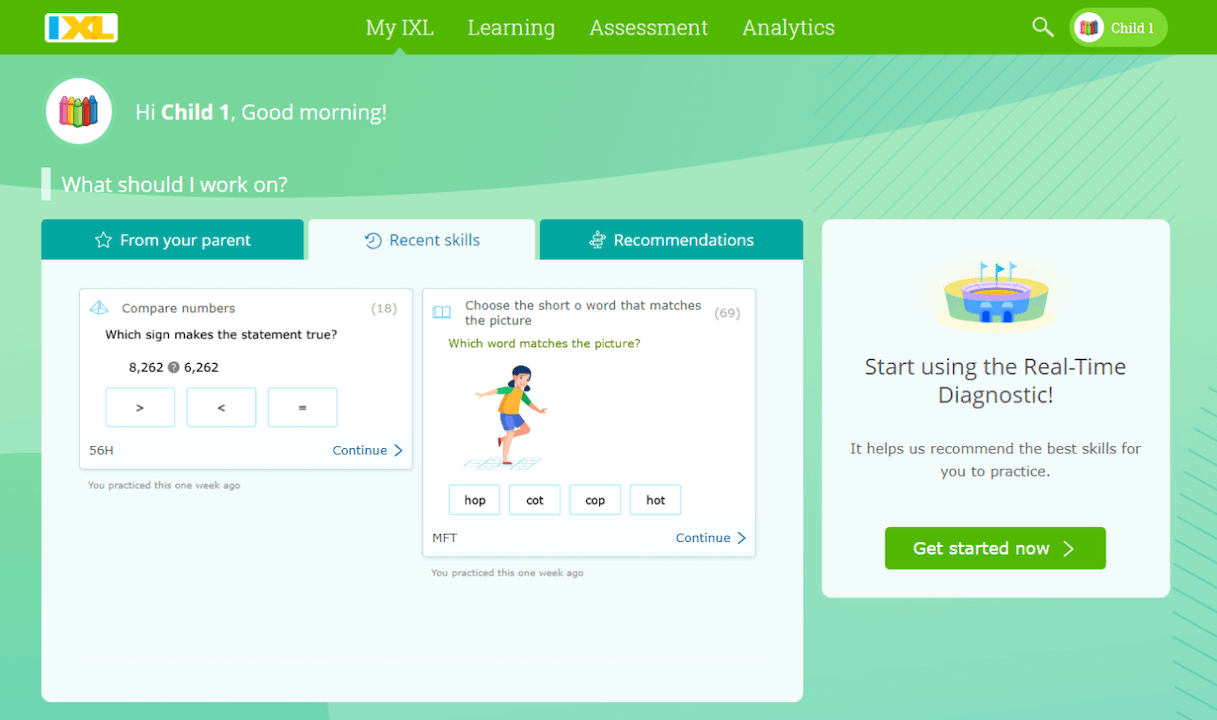This screenshot has height=720, width=1217.
Task: Switch to the From your parent tab
Action: 172,240
